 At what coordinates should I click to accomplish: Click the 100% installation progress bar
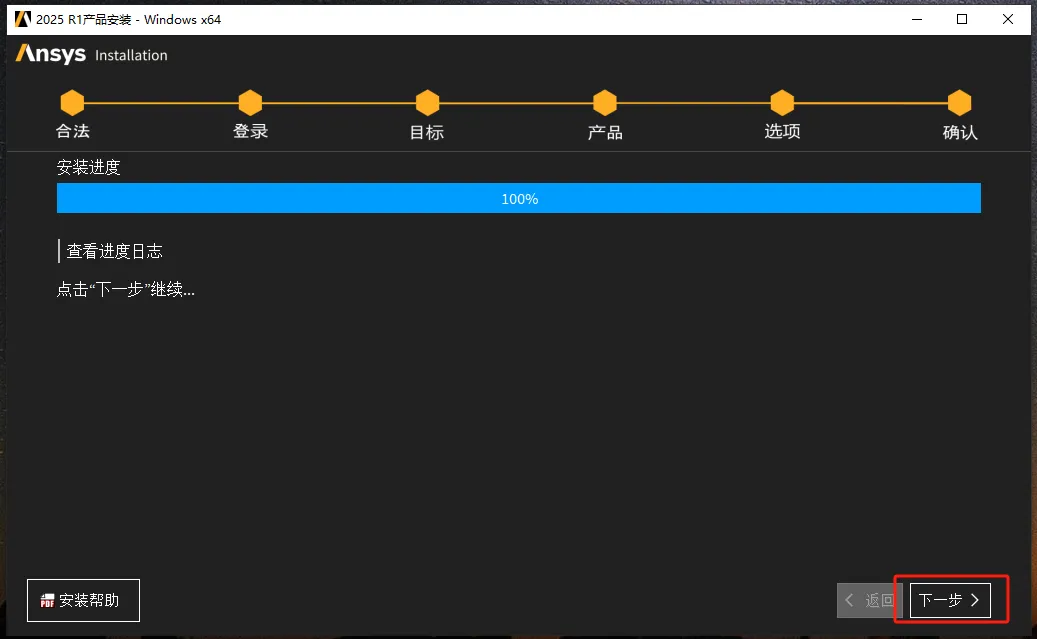(x=518, y=198)
